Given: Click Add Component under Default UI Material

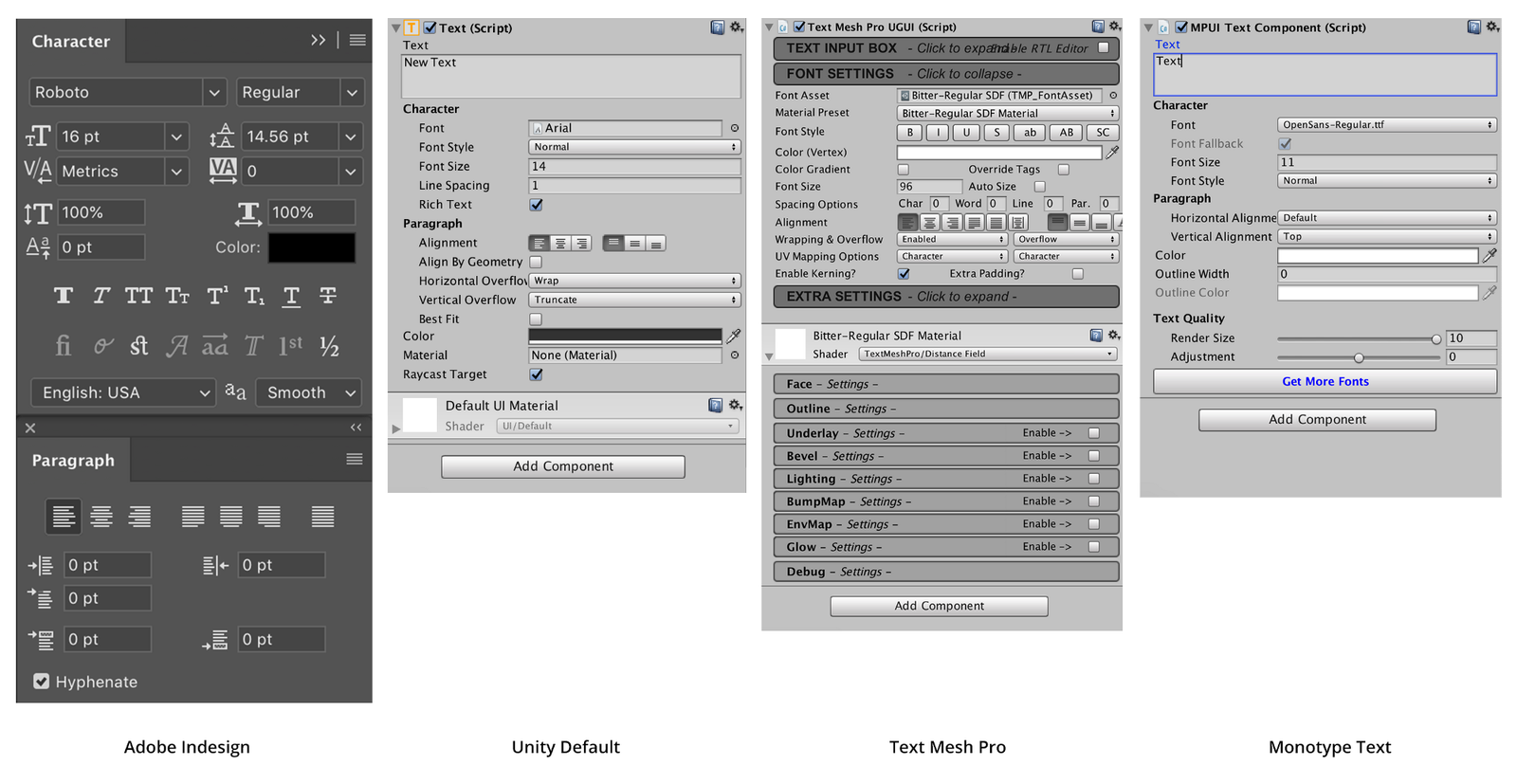Looking at the screenshot, I should [x=563, y=466].
